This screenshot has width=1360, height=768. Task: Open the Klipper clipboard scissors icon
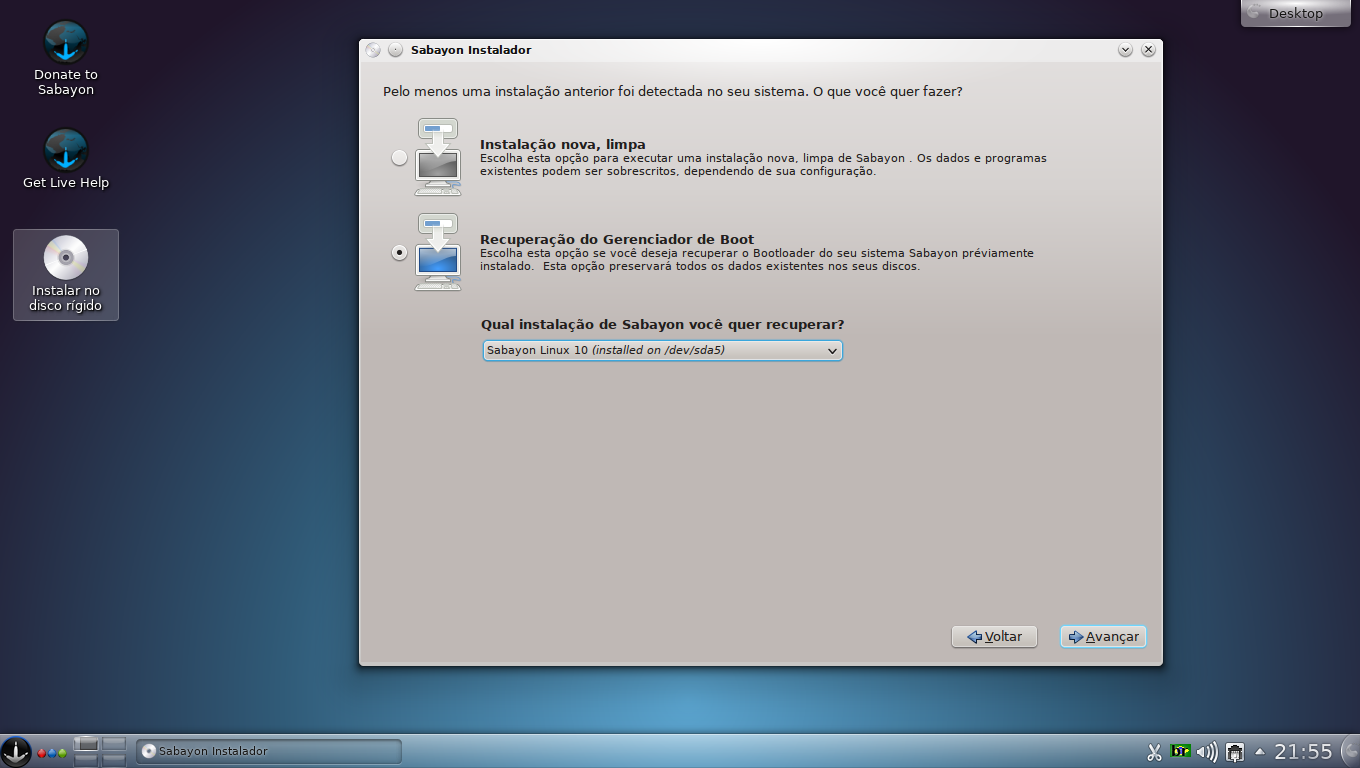coord(1153,752)
